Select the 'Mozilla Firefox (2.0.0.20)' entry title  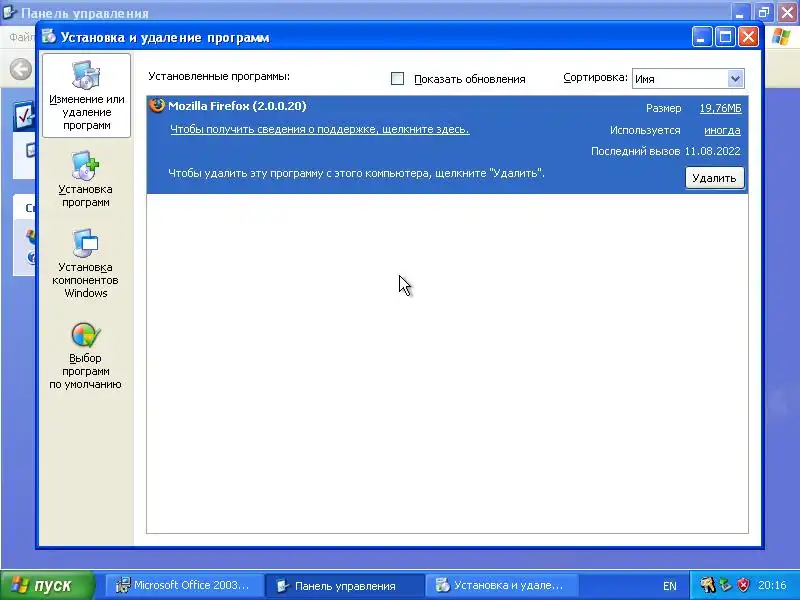pos(237,106)
